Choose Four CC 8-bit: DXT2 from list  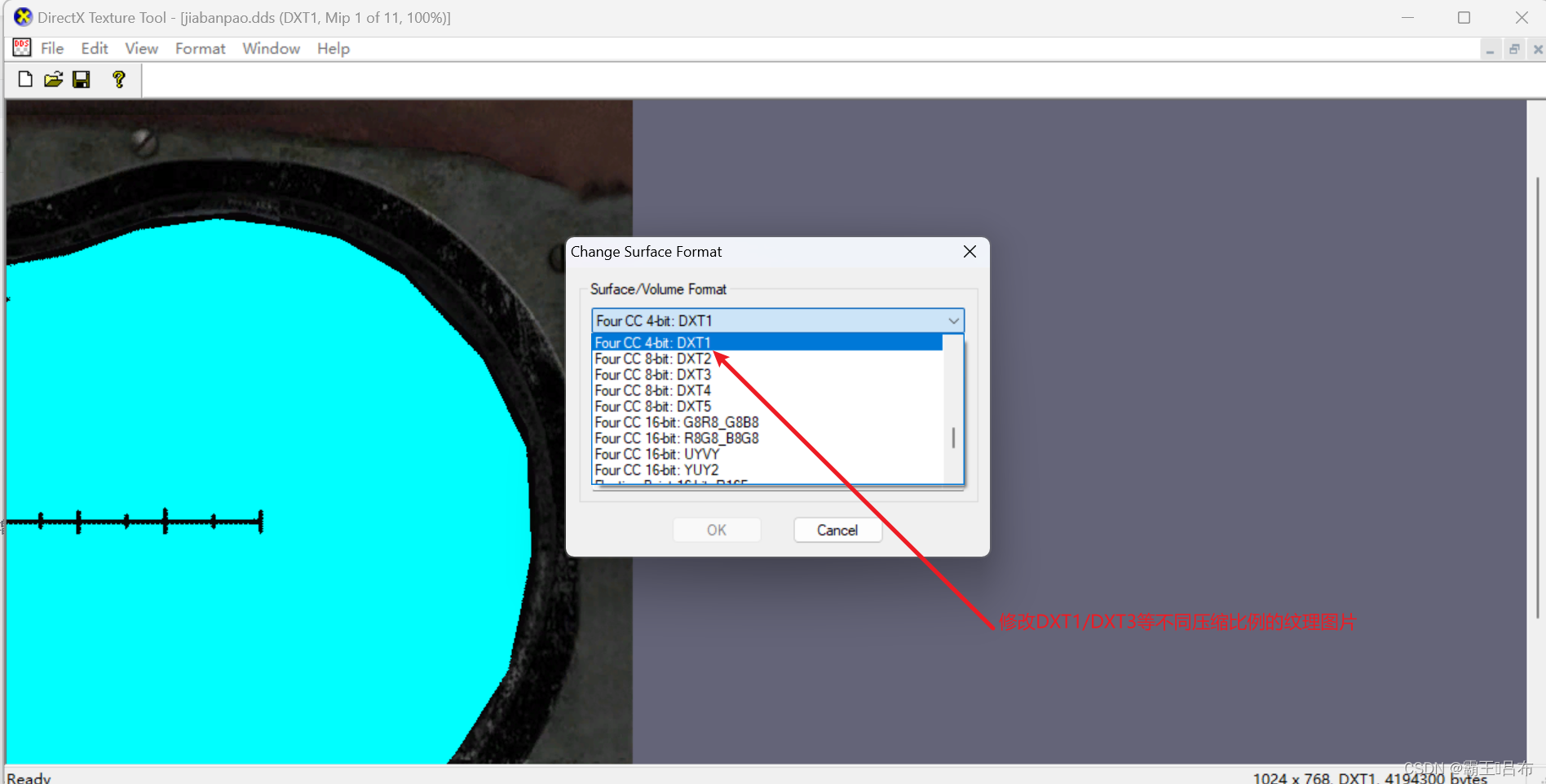[x=652, y=359]
